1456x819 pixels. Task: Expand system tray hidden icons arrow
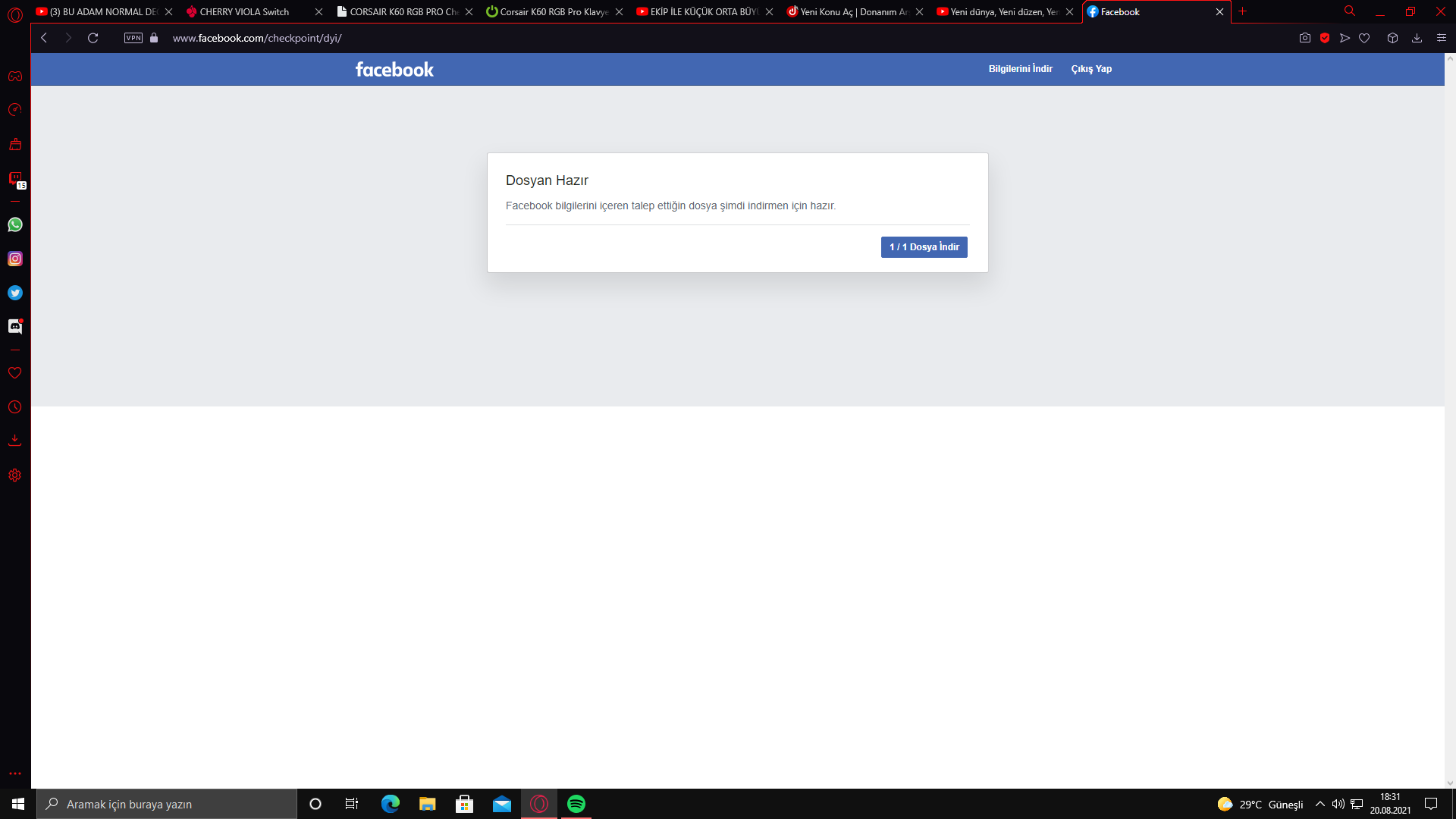tap(1319, 804)
